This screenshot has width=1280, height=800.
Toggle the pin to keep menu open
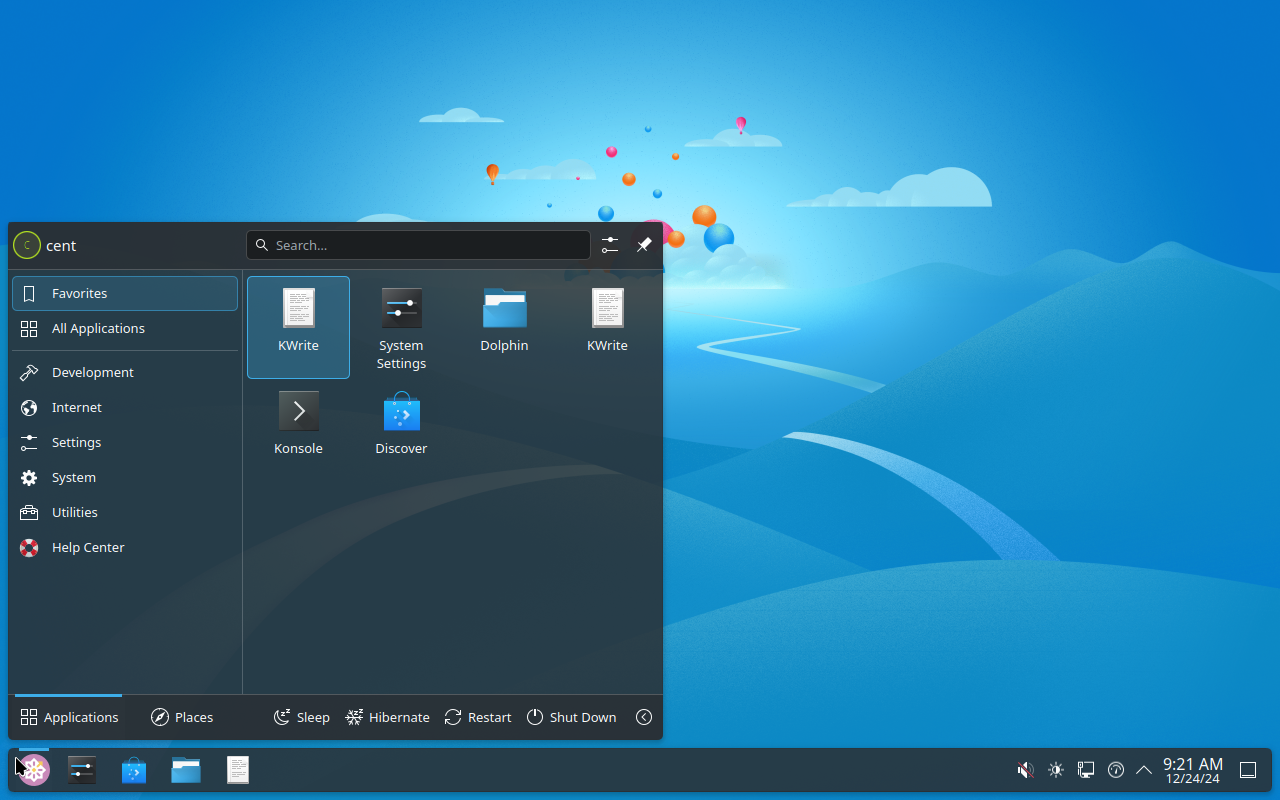[x=644, y=244]
